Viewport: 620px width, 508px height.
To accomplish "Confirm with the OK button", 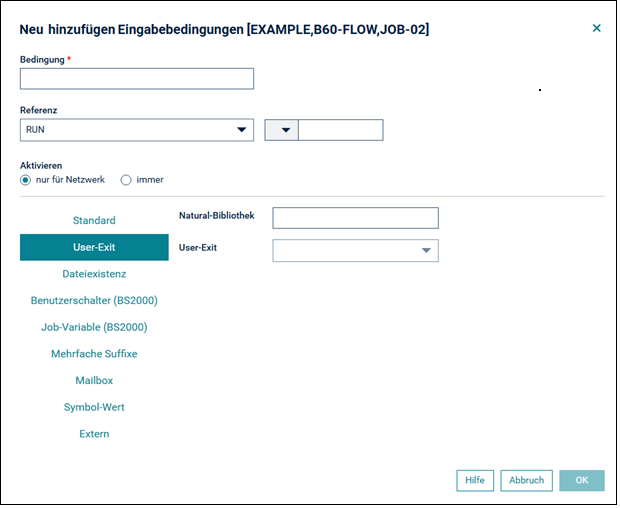I will tap(582, 480).
